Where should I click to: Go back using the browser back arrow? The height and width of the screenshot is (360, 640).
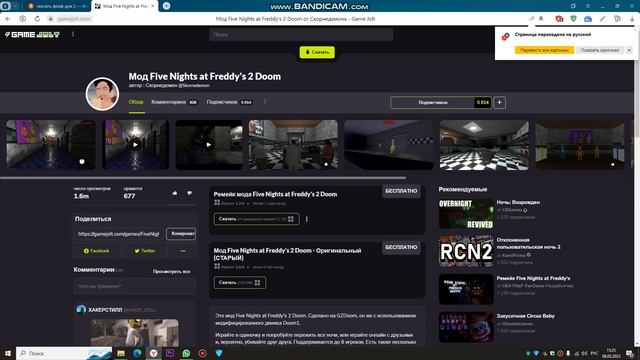pos(8,19)
